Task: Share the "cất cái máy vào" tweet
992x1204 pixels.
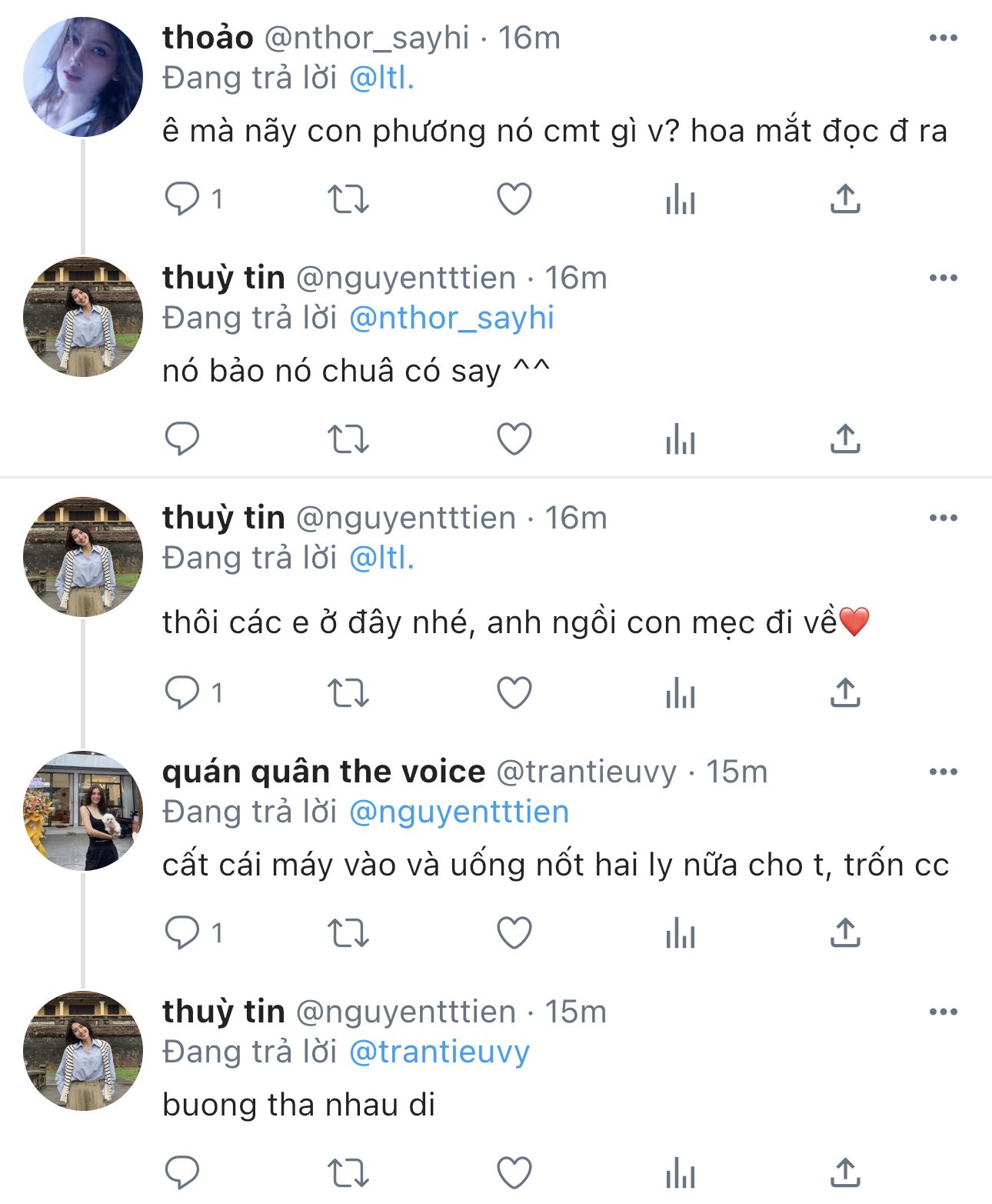Action: coord(845,932)
